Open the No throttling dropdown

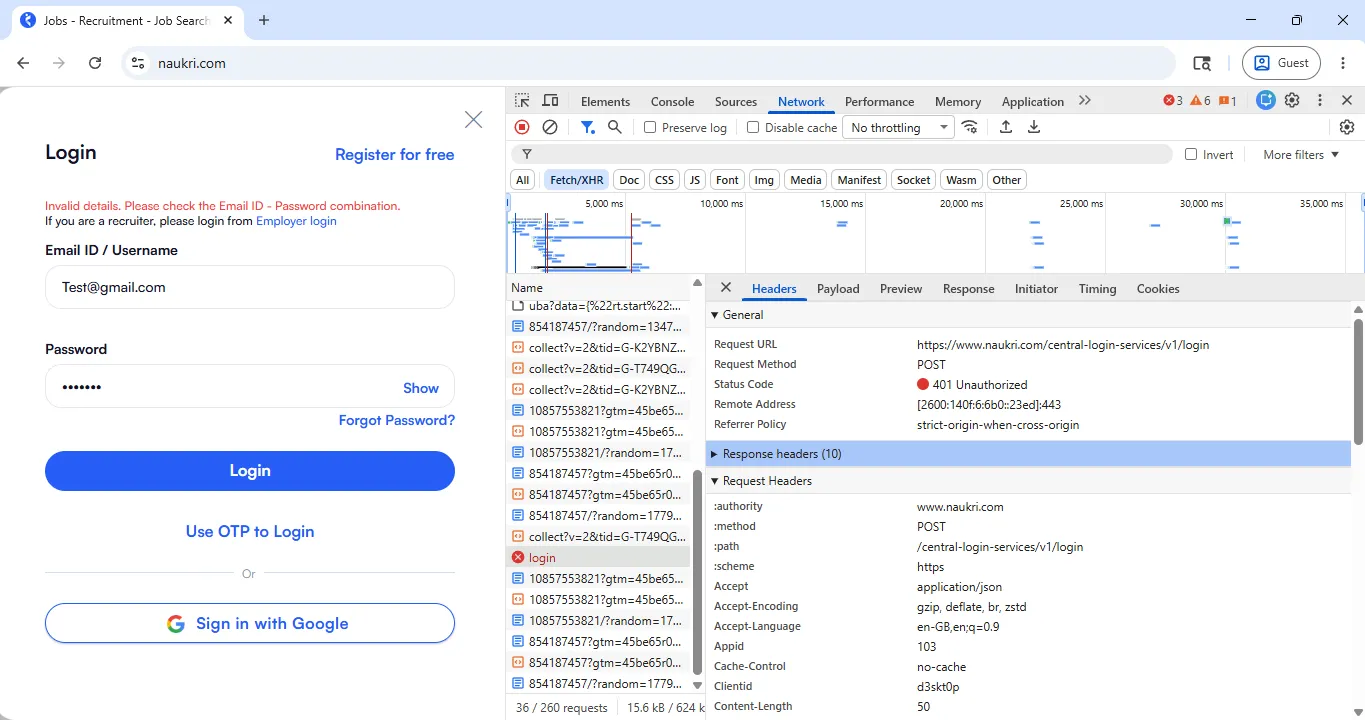pos(899,127)
